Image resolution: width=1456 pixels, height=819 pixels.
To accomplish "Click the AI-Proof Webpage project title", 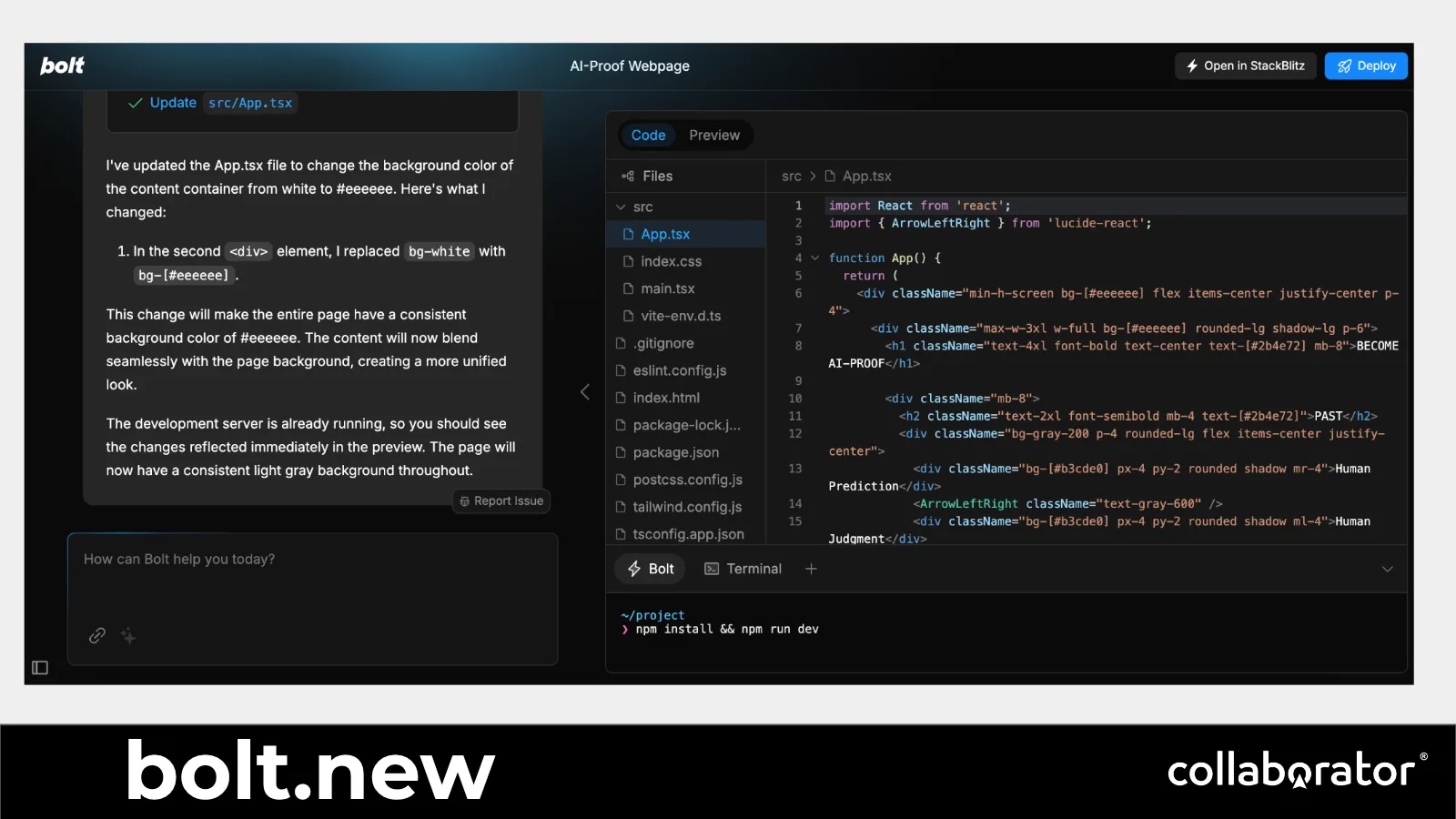I will [x=630, y=66].
